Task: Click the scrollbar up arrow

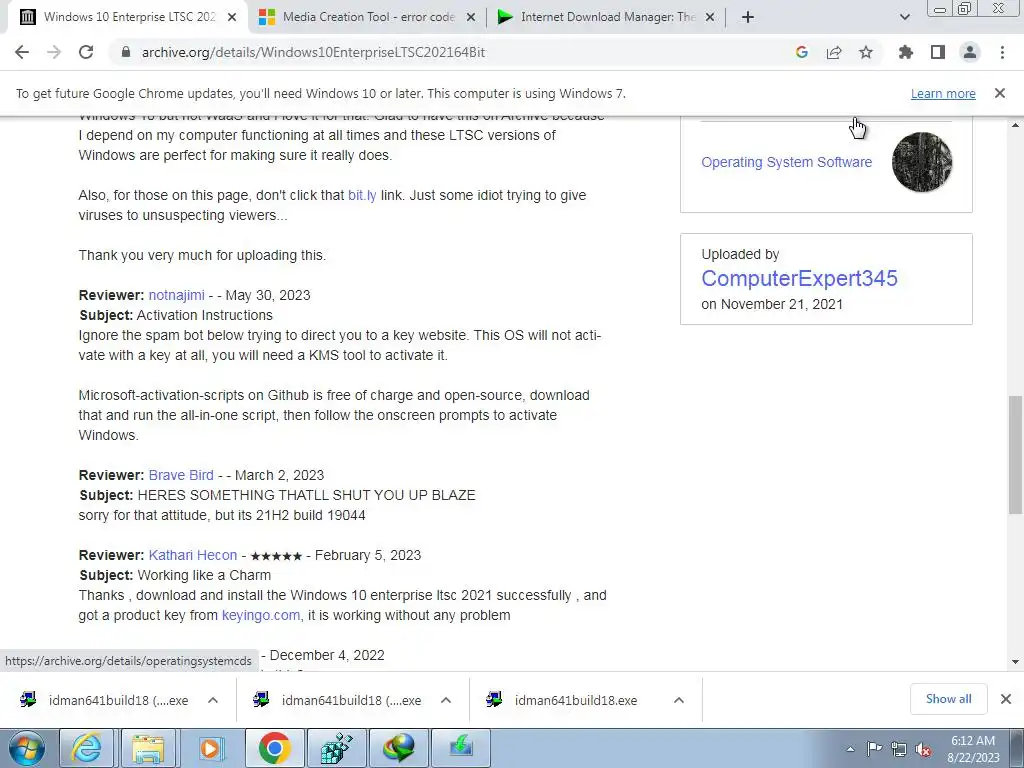Action: coord(1016,124)
